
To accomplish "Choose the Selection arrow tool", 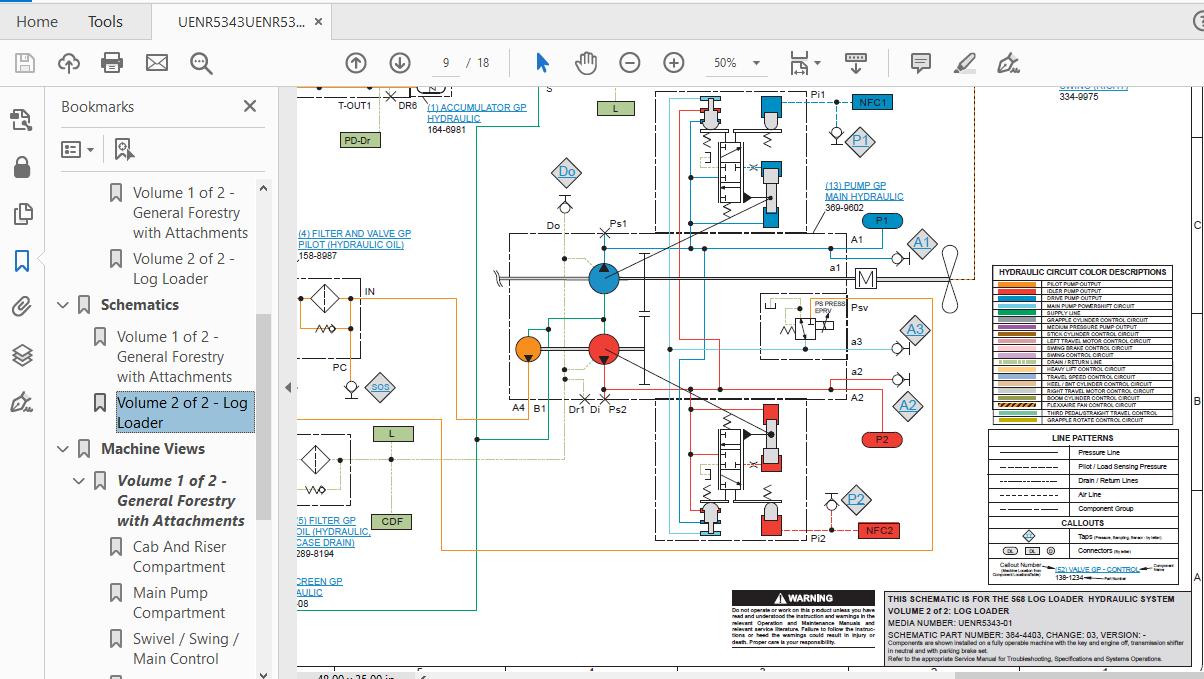I will point(542,63).
